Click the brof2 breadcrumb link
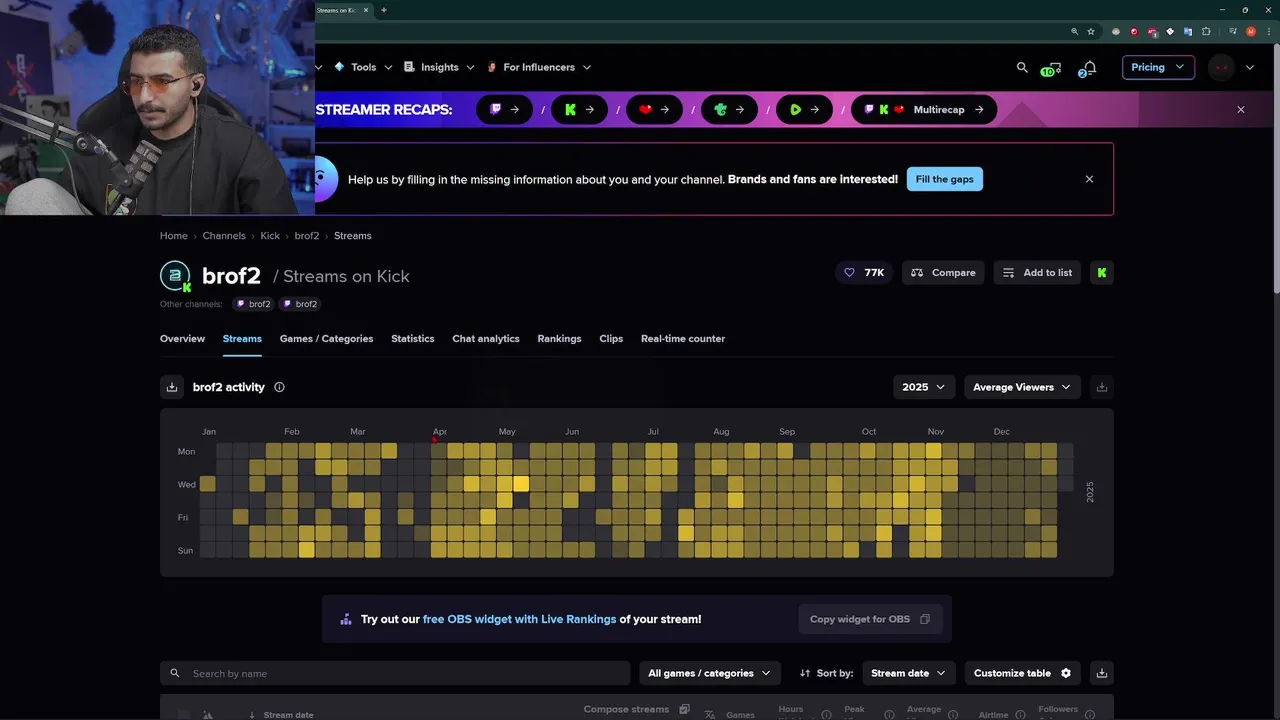Screen dimensions: 1280x720 (307, 236)
